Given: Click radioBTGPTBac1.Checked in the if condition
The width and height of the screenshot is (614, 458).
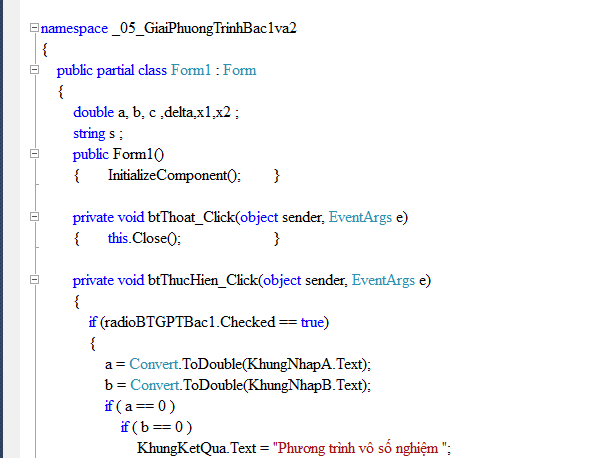Looking at the screenshot, I should coord(190,322).
